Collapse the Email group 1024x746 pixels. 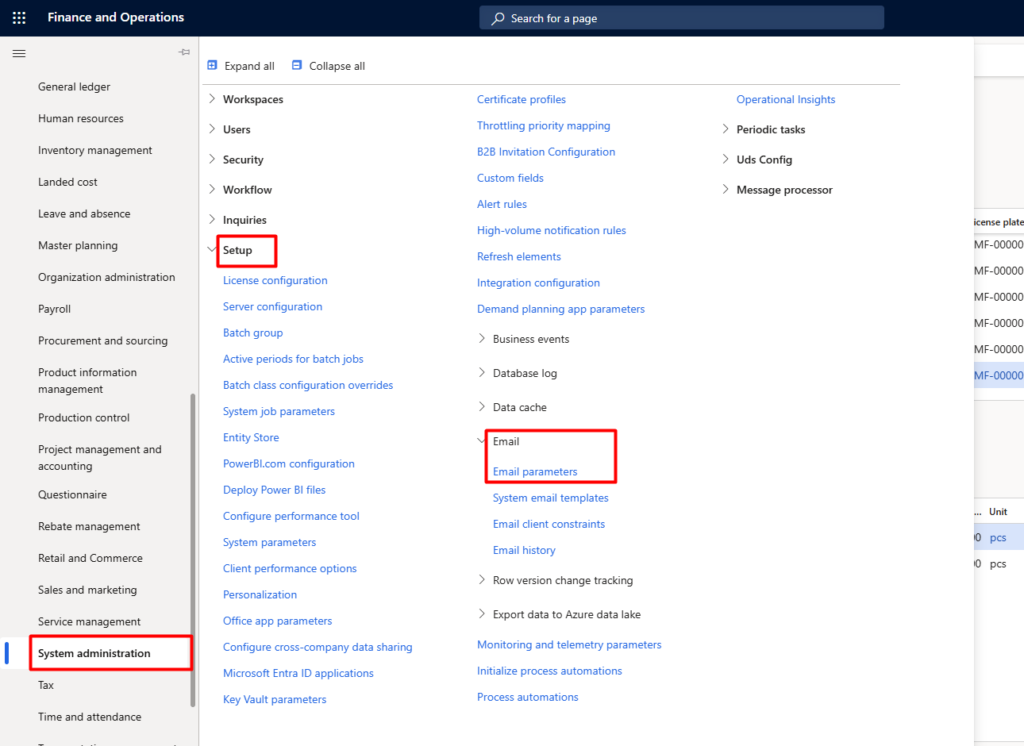[482, 441]
